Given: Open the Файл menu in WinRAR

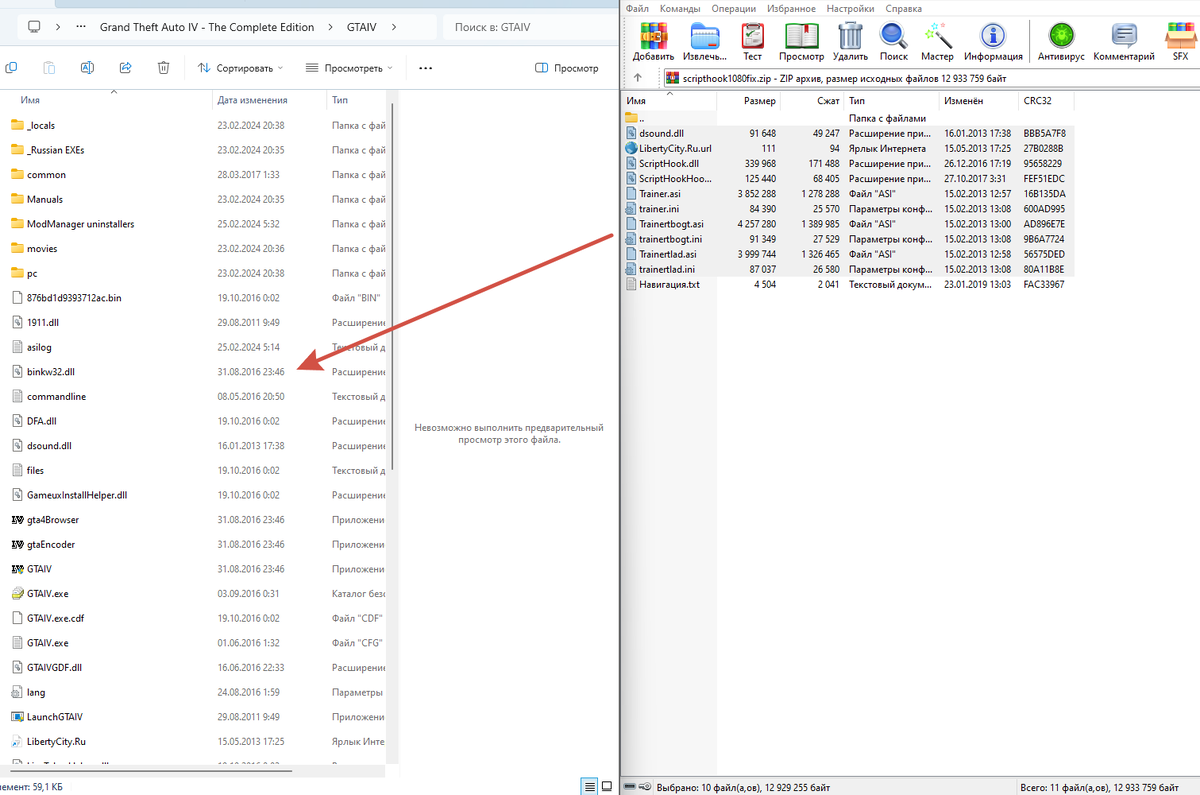Looking at the screenshot, I should pyautogui.click(x=637, y=8).
